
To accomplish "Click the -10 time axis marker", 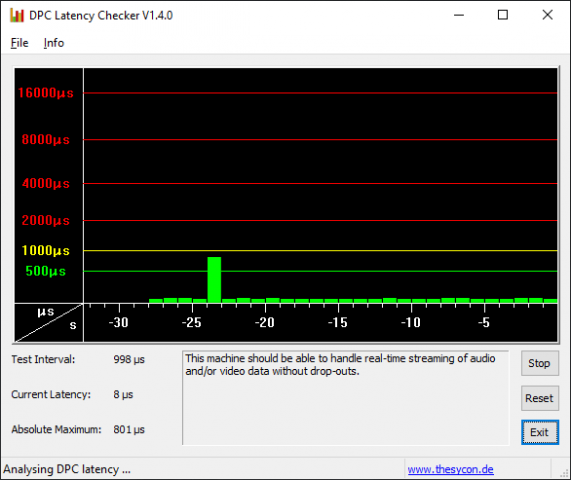I will point(411,322).
